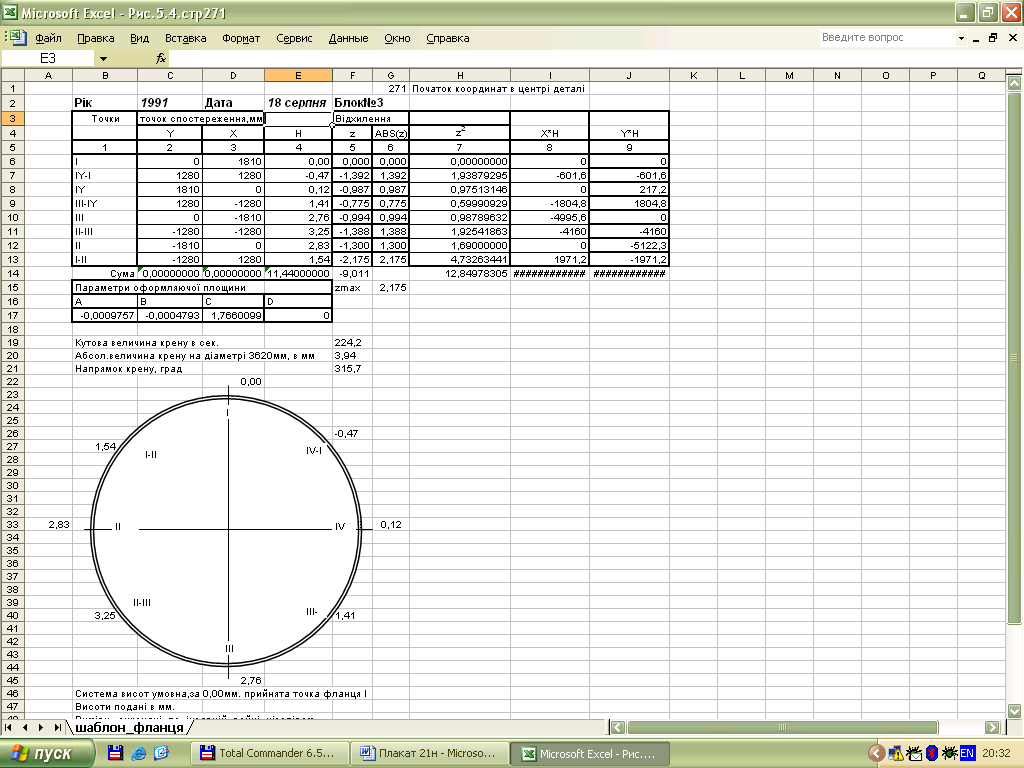Select cell containing '18 серпня'

point(298,103)
